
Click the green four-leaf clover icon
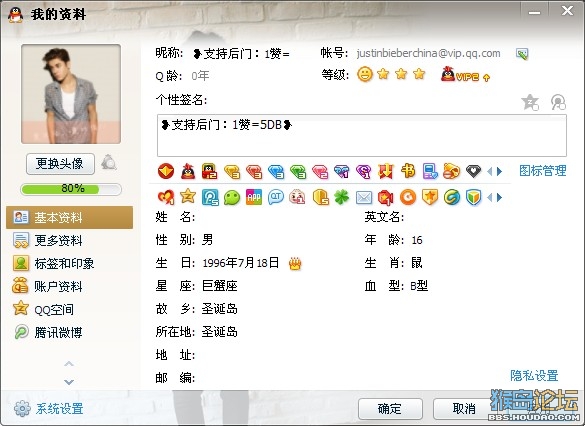[342, 197]
